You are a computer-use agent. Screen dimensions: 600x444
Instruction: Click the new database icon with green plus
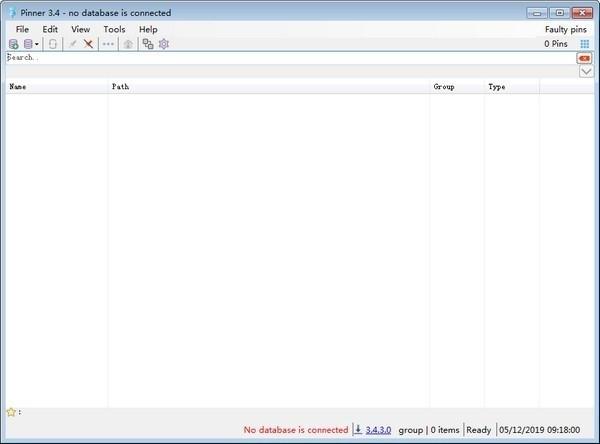(x=13, y=44)
